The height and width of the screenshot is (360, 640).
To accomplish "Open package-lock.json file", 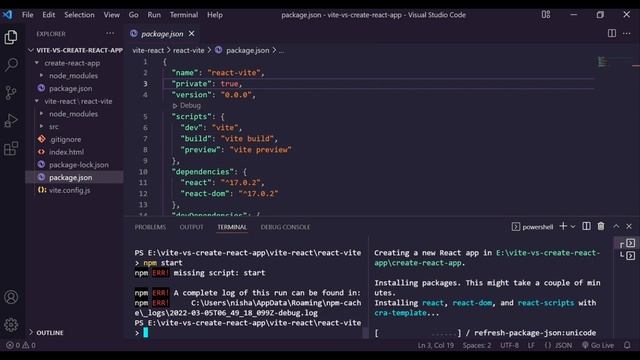I will pos(79,165).
